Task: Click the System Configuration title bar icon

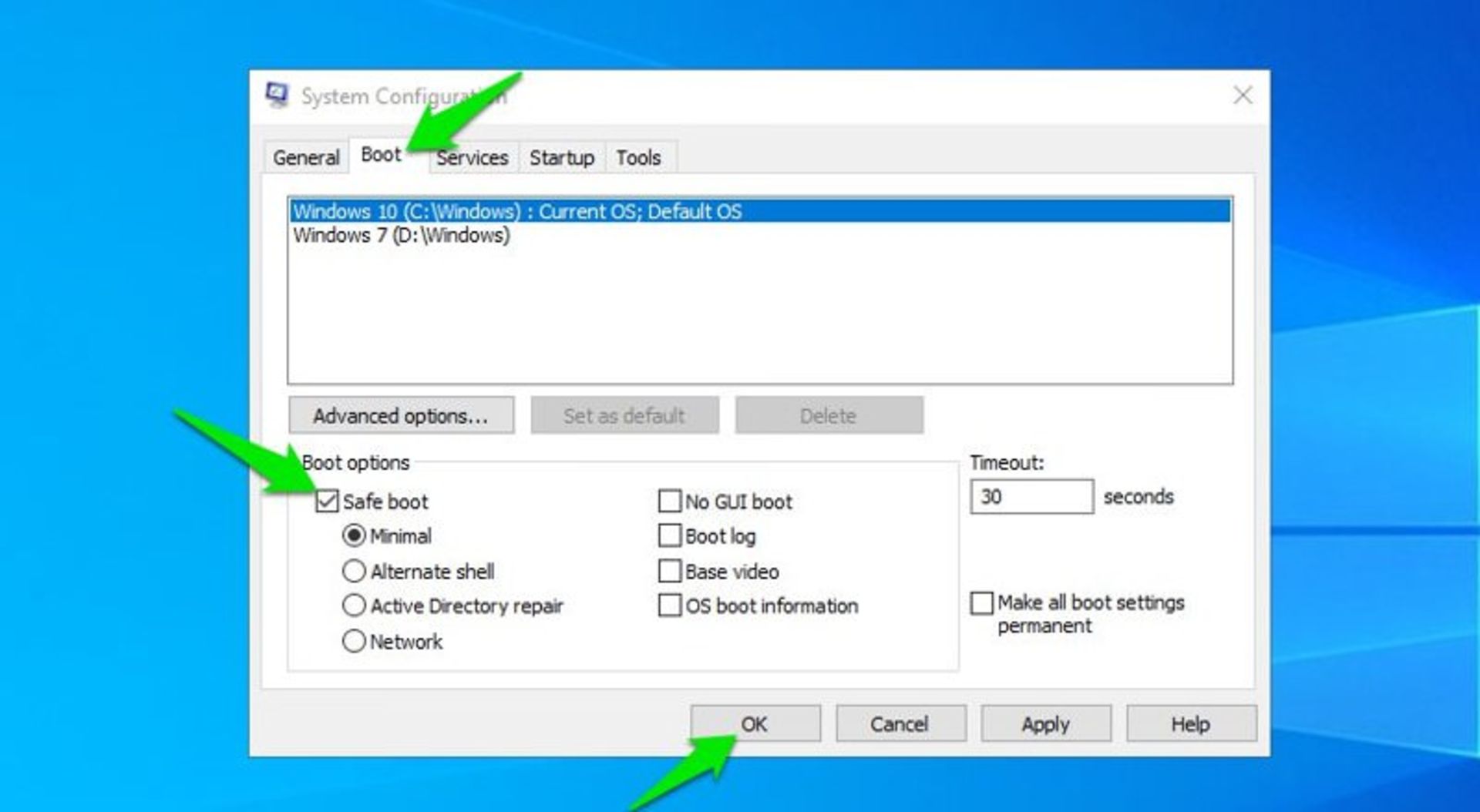Action: point(277,96)
